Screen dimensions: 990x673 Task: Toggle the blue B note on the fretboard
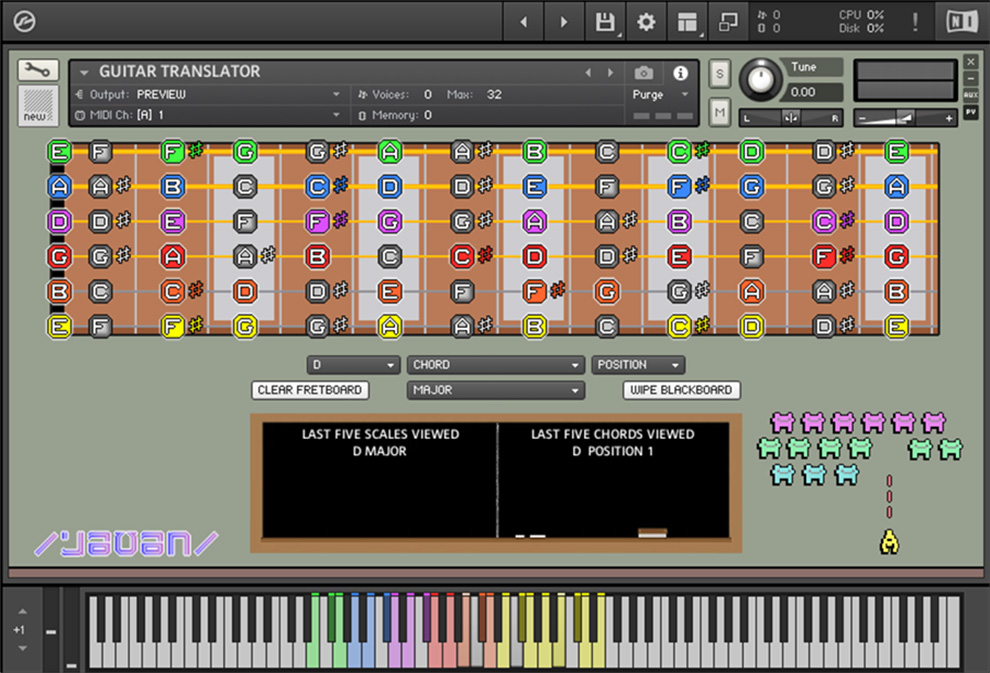(172, 187)
